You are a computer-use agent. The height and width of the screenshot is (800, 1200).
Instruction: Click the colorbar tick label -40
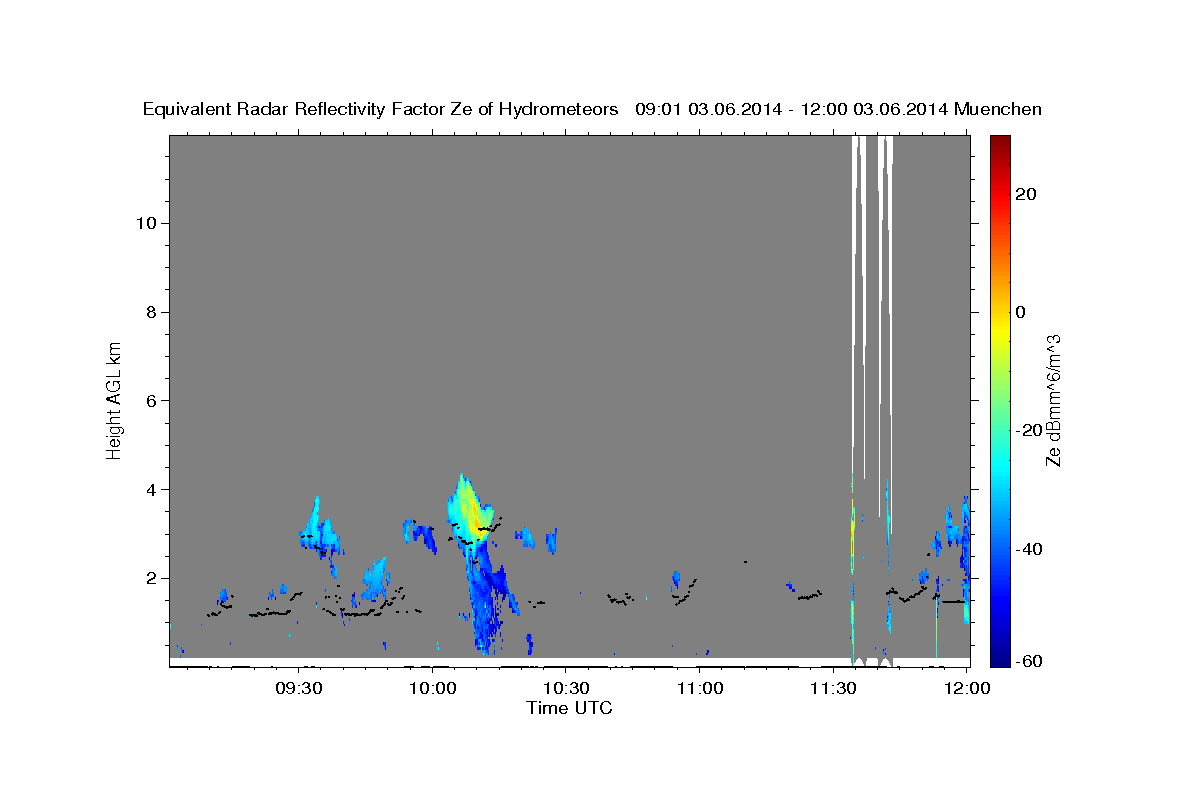coord(1029,549)
